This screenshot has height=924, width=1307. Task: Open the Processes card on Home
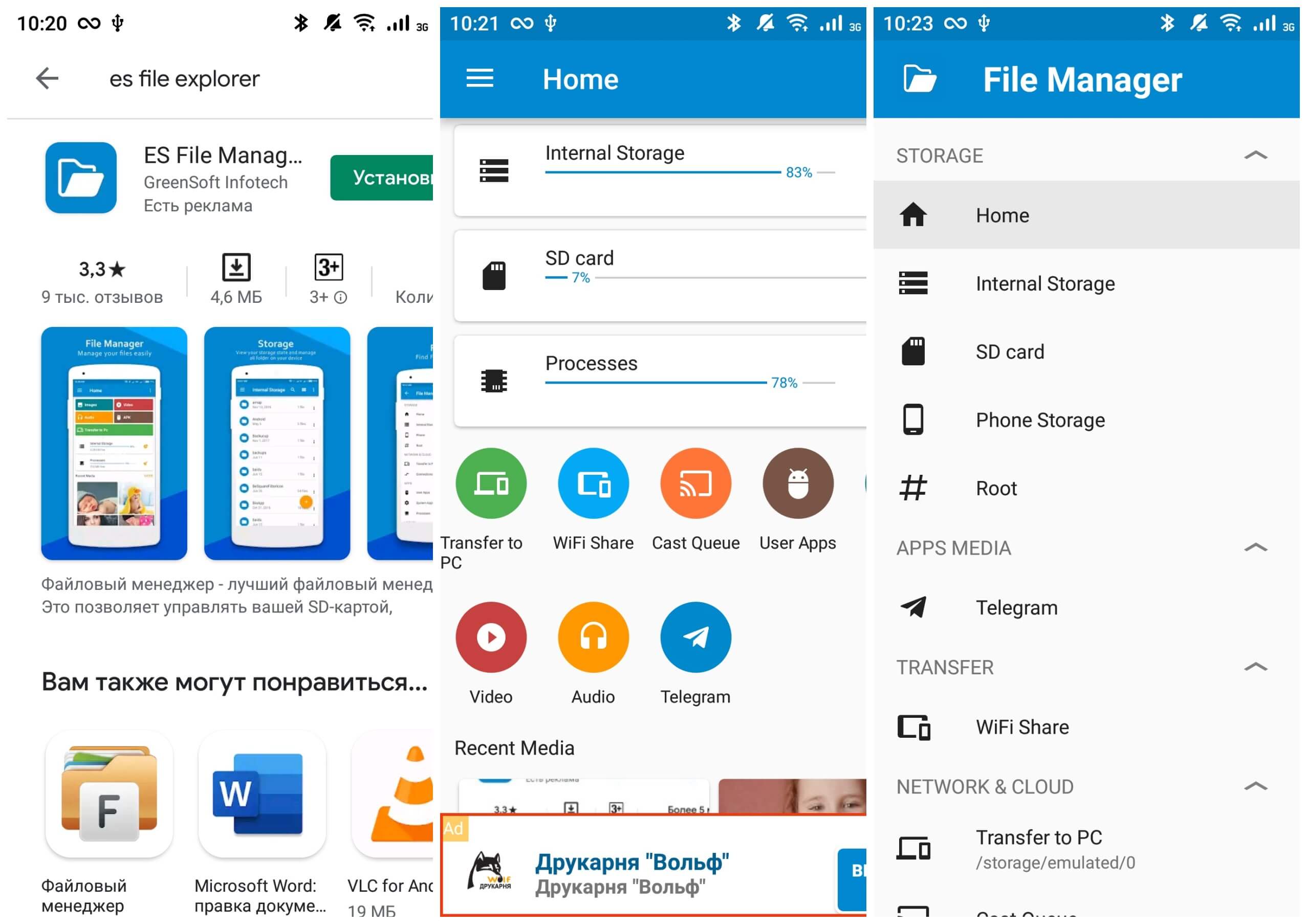click(660, 381)
